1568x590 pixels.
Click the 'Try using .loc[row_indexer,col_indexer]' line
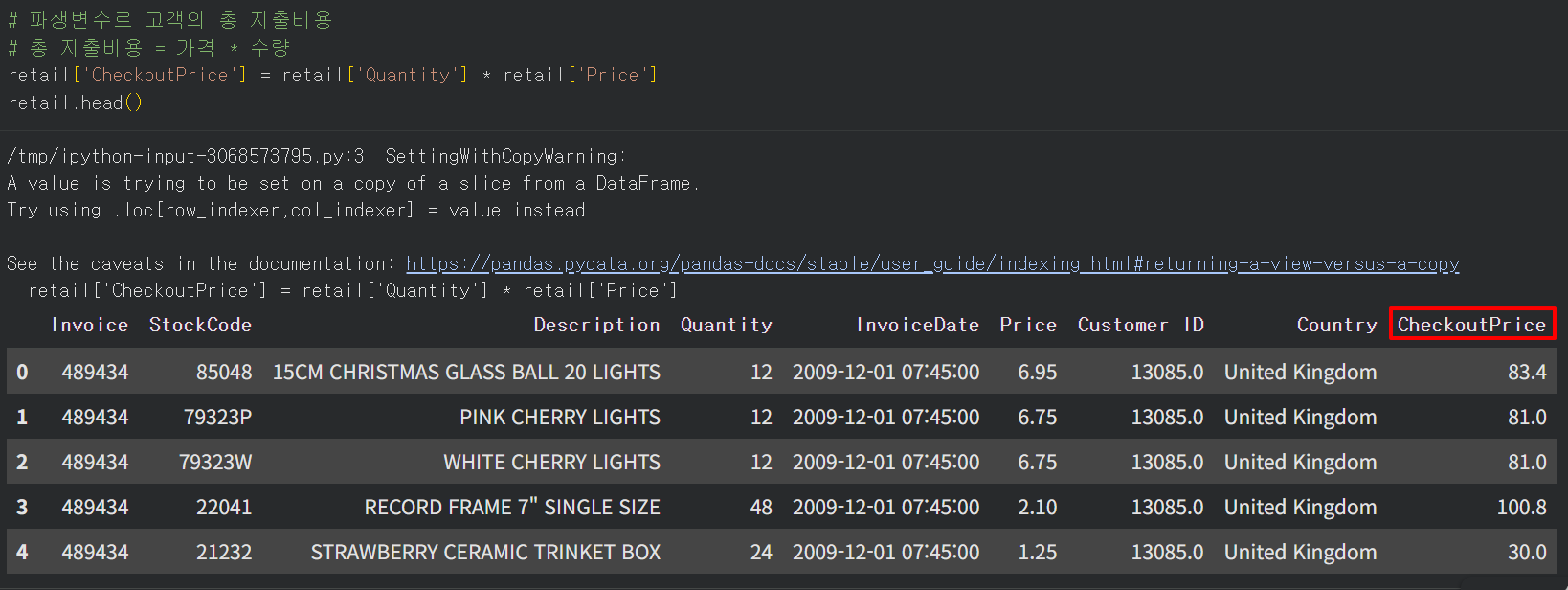(x=296, y=210)
